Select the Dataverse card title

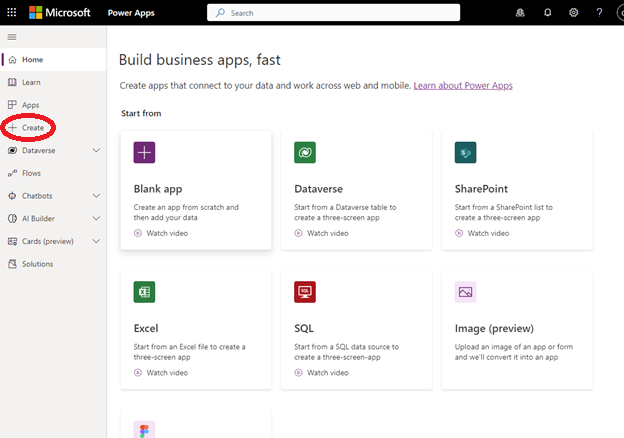pos(318,189)
